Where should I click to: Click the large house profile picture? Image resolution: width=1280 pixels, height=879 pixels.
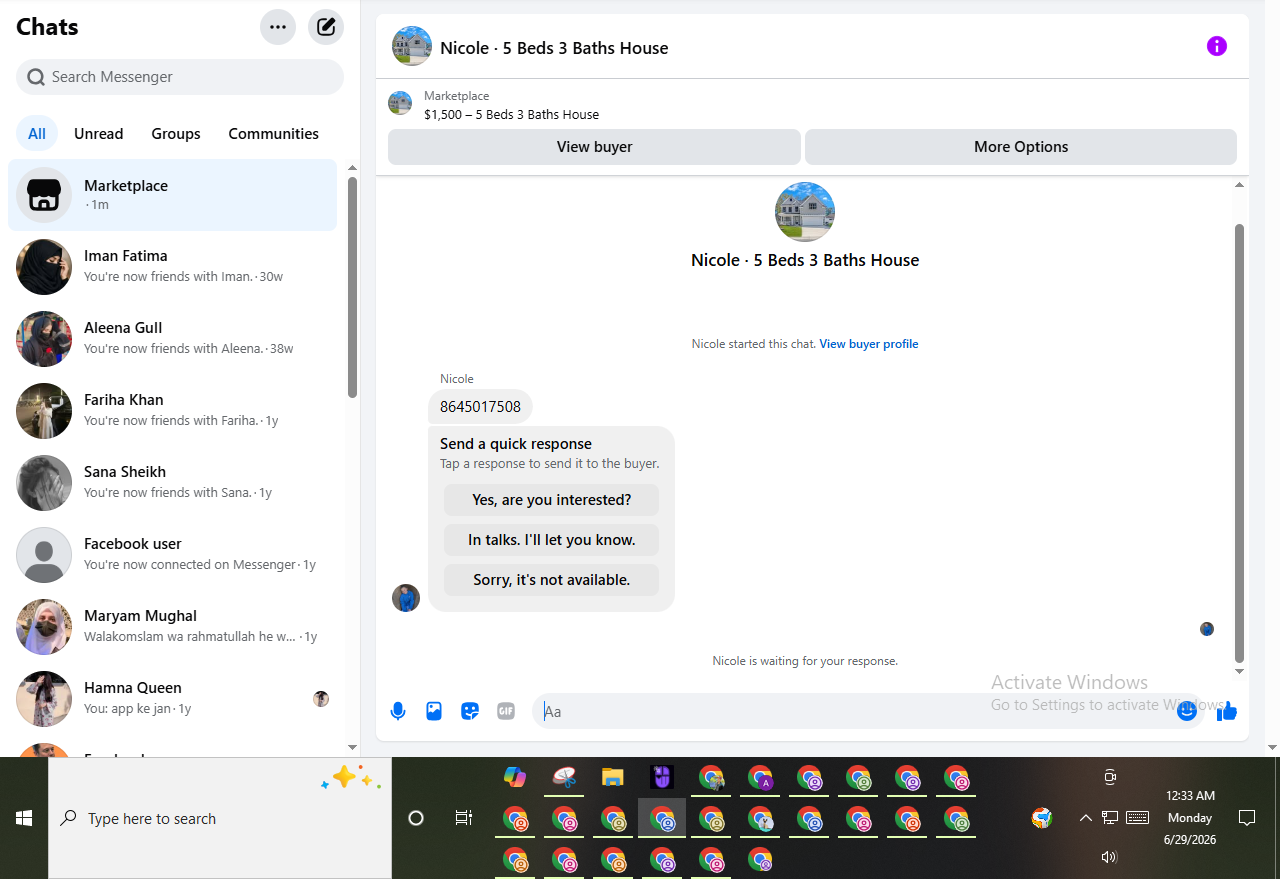[805, 212]
